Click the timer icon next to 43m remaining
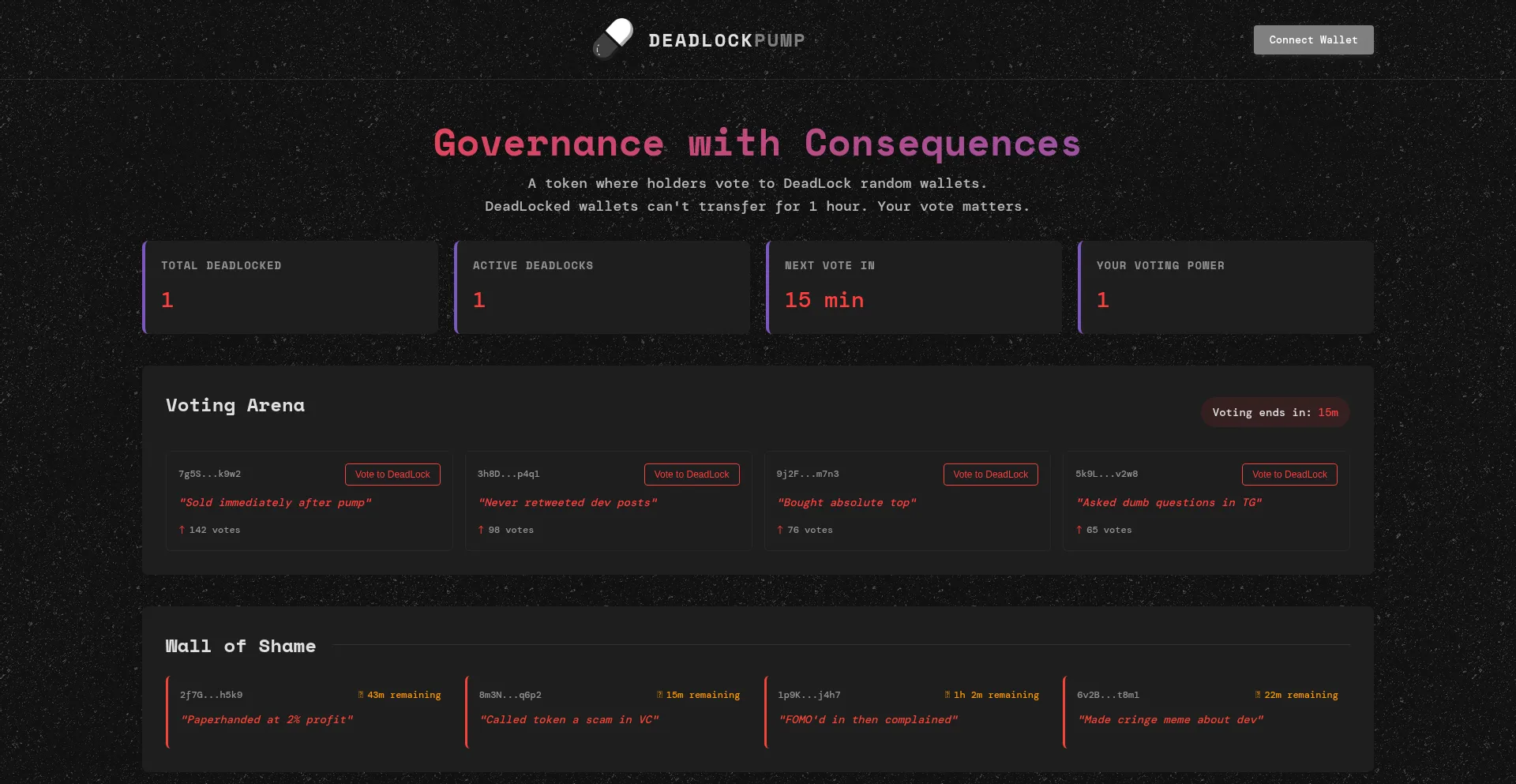The image size is (1516, 784). tap(361, 695)
